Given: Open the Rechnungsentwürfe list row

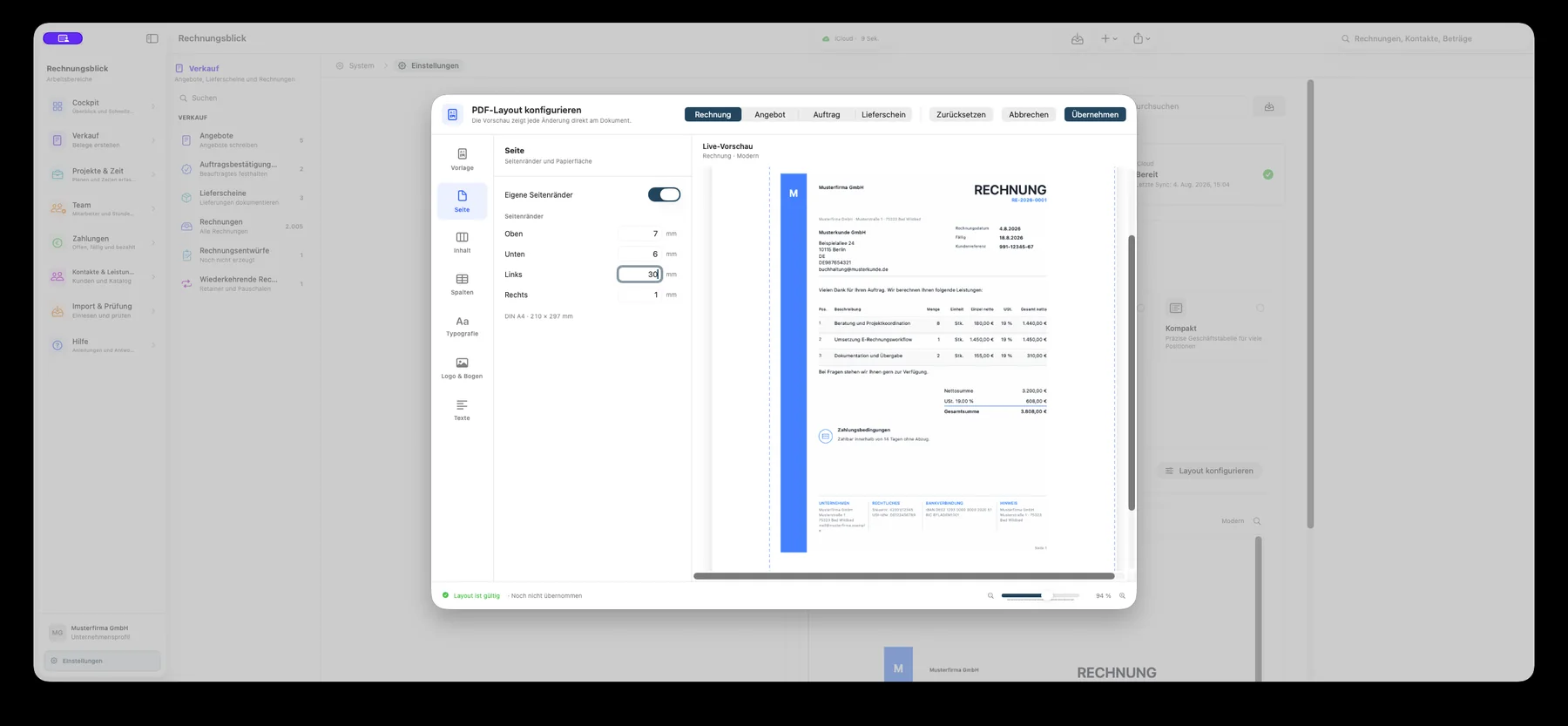Looking at the screenshot, I should (x=242, y=255).
